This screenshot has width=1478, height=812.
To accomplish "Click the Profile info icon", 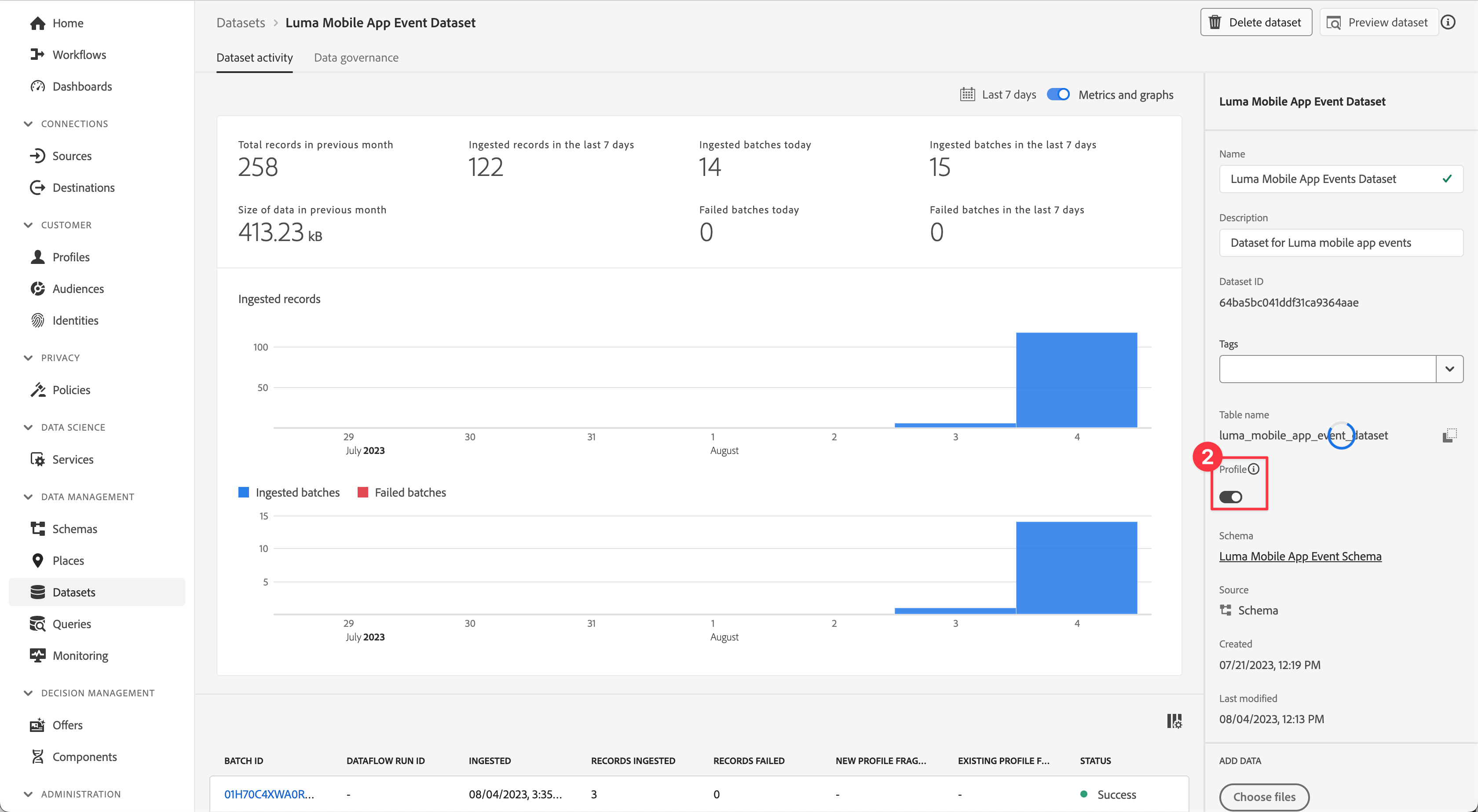I will pyautogui.click(x=1254, y=469).
